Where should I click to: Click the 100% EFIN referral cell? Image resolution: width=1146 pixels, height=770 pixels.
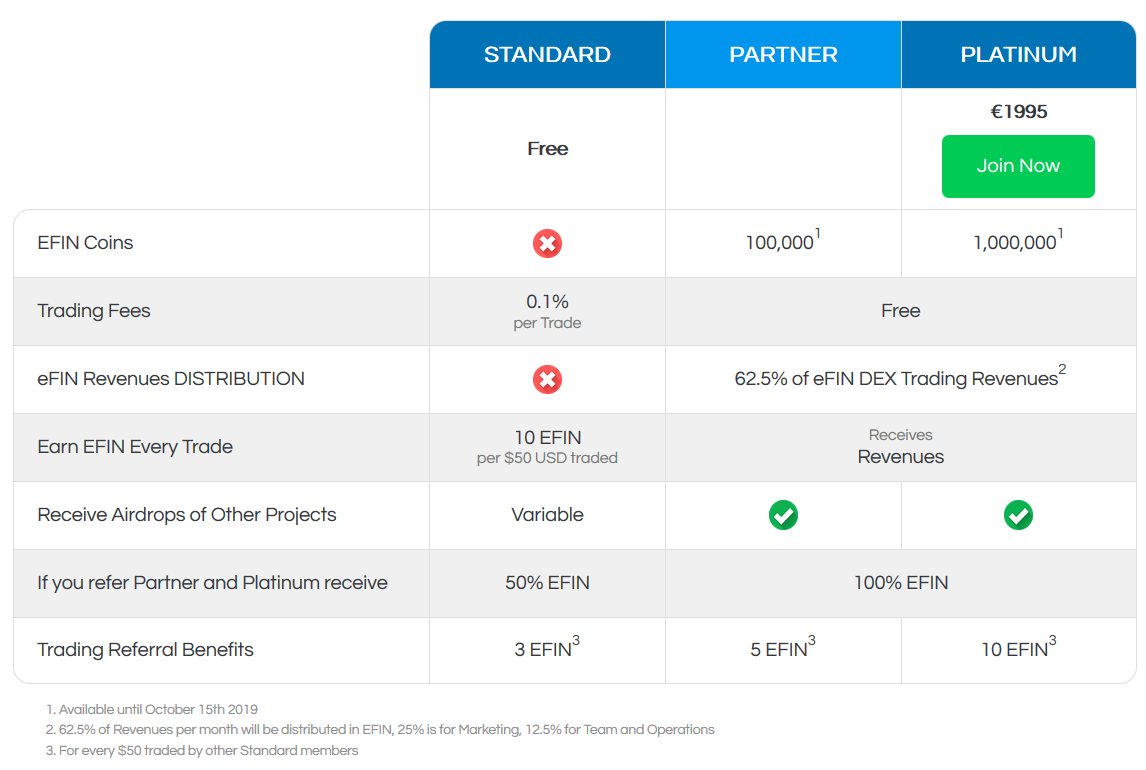900,583
